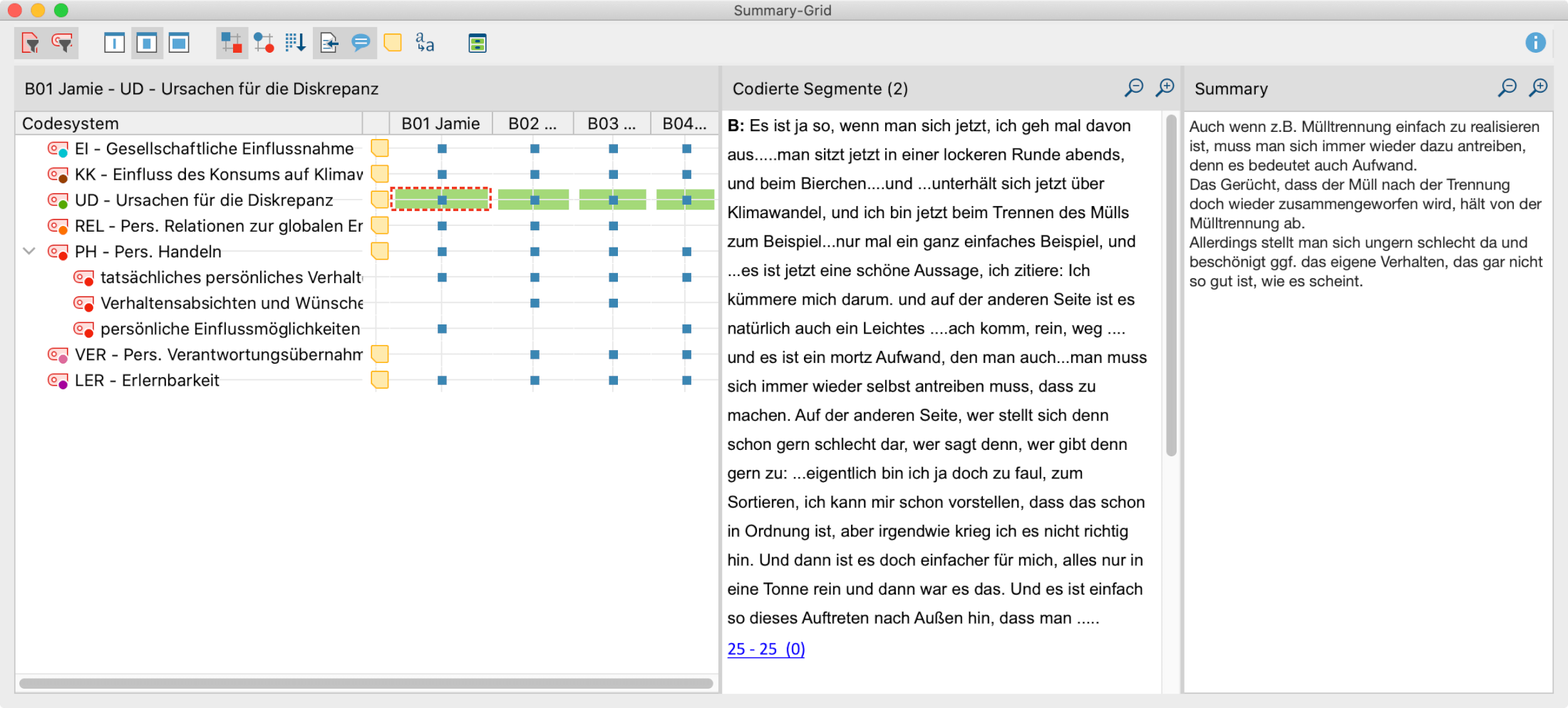Switch to medium column width view
Screen dimensions: 1568x708
(x=146, y=43)
